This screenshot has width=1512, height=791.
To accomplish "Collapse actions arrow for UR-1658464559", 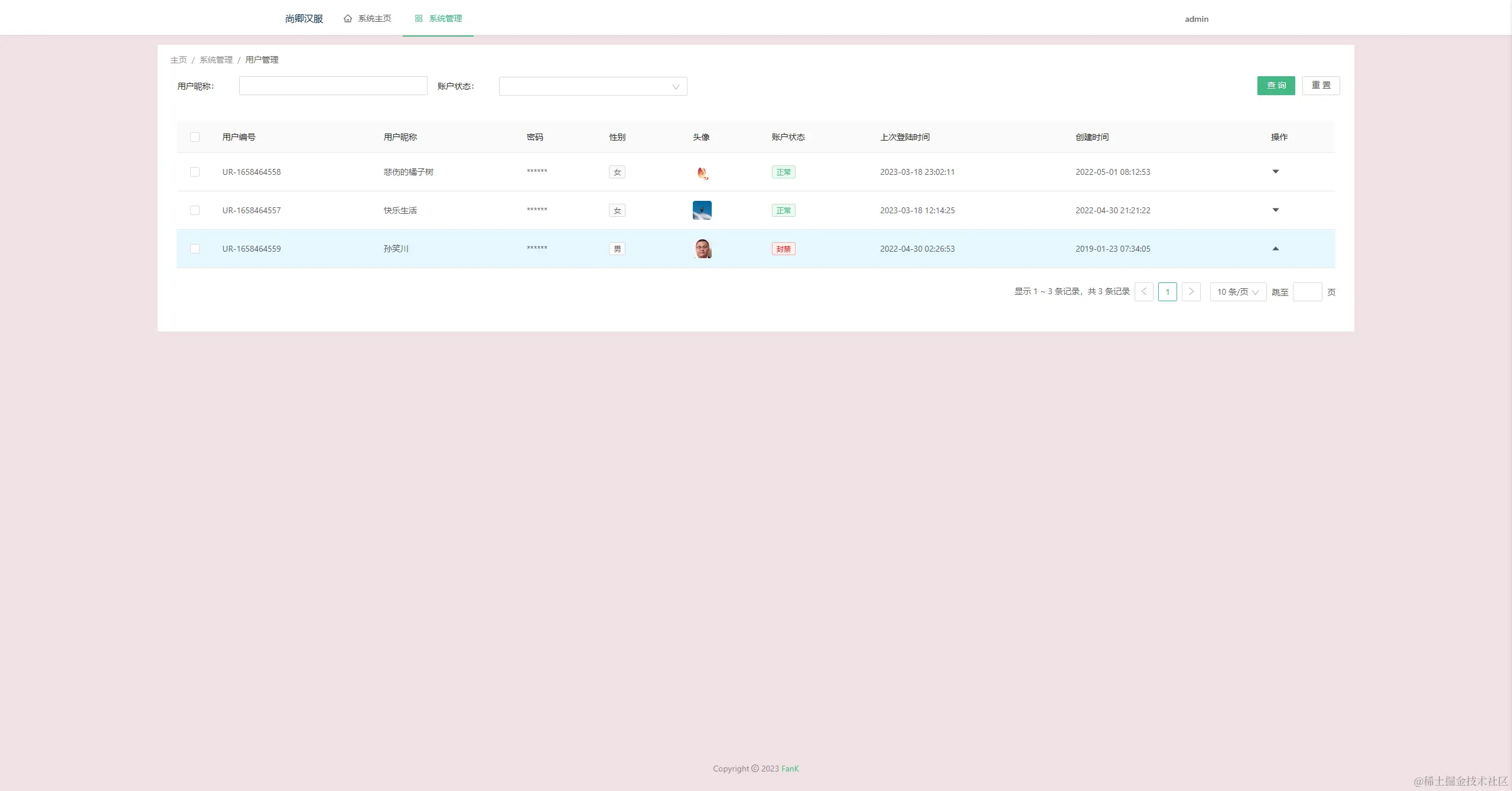I will (1275, 249).
